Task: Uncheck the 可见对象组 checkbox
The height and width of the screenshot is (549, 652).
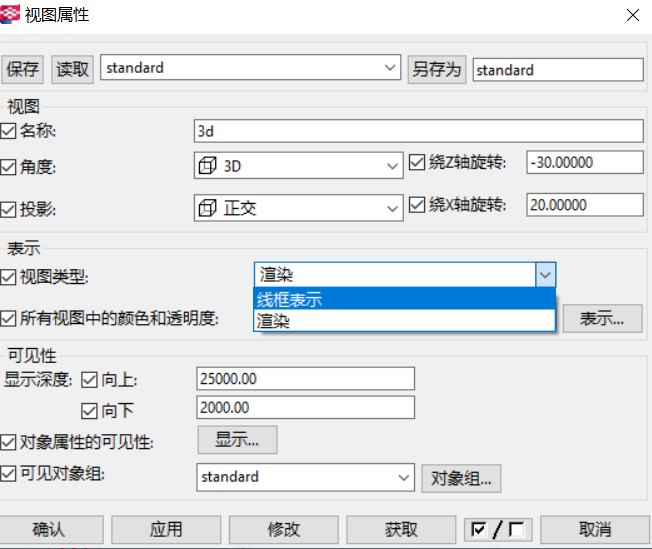Action: (9, 474)
